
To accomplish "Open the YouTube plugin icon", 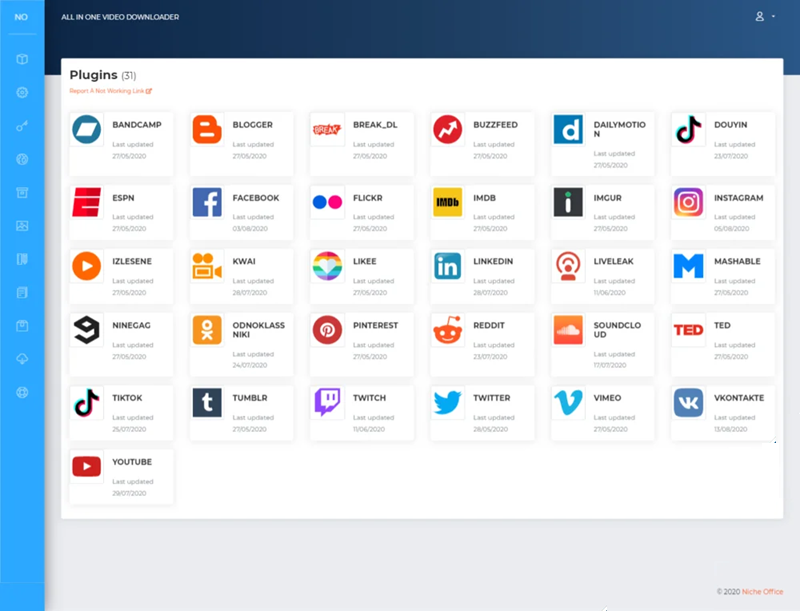I will 87,466.
